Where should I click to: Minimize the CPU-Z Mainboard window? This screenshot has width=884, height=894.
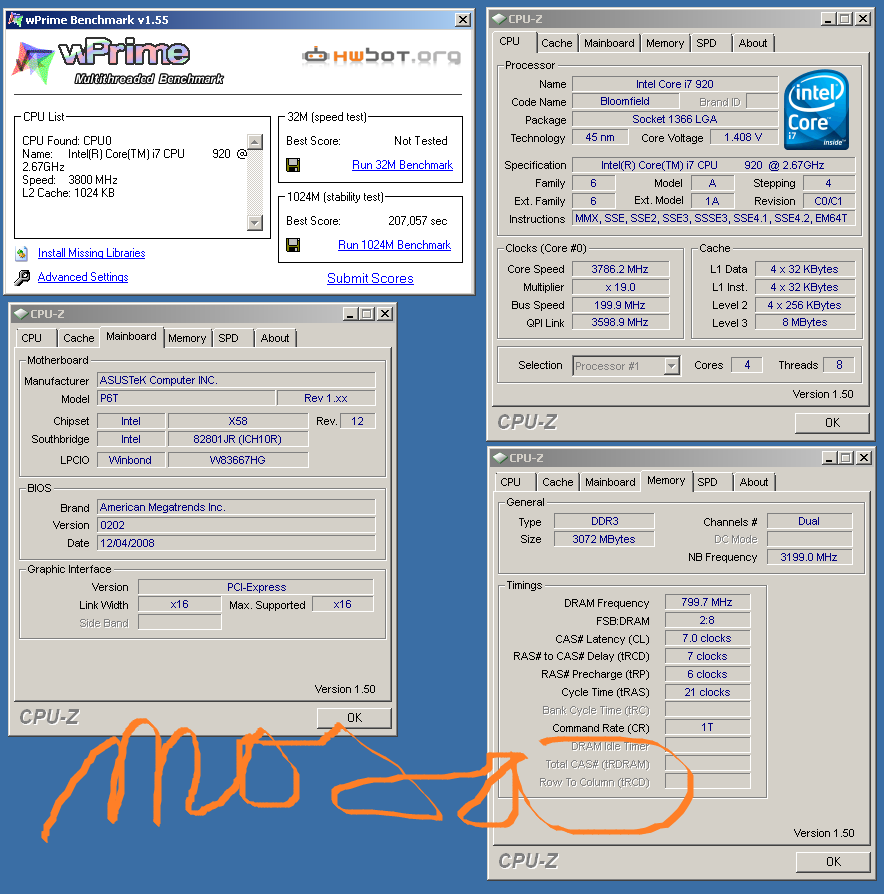tap(350, 314)
